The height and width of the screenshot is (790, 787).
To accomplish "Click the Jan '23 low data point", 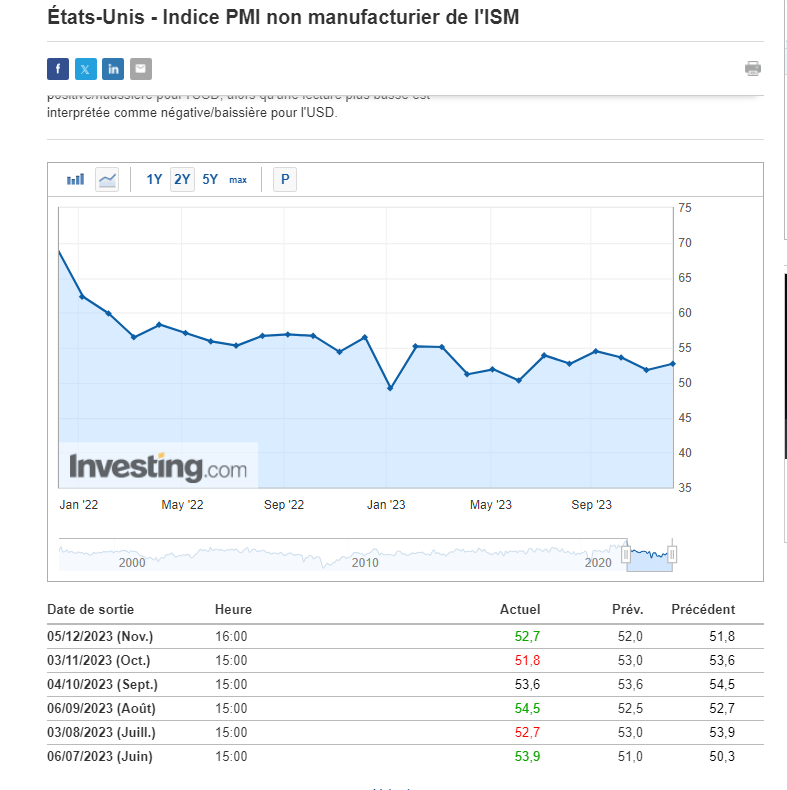I will point(390,388).
